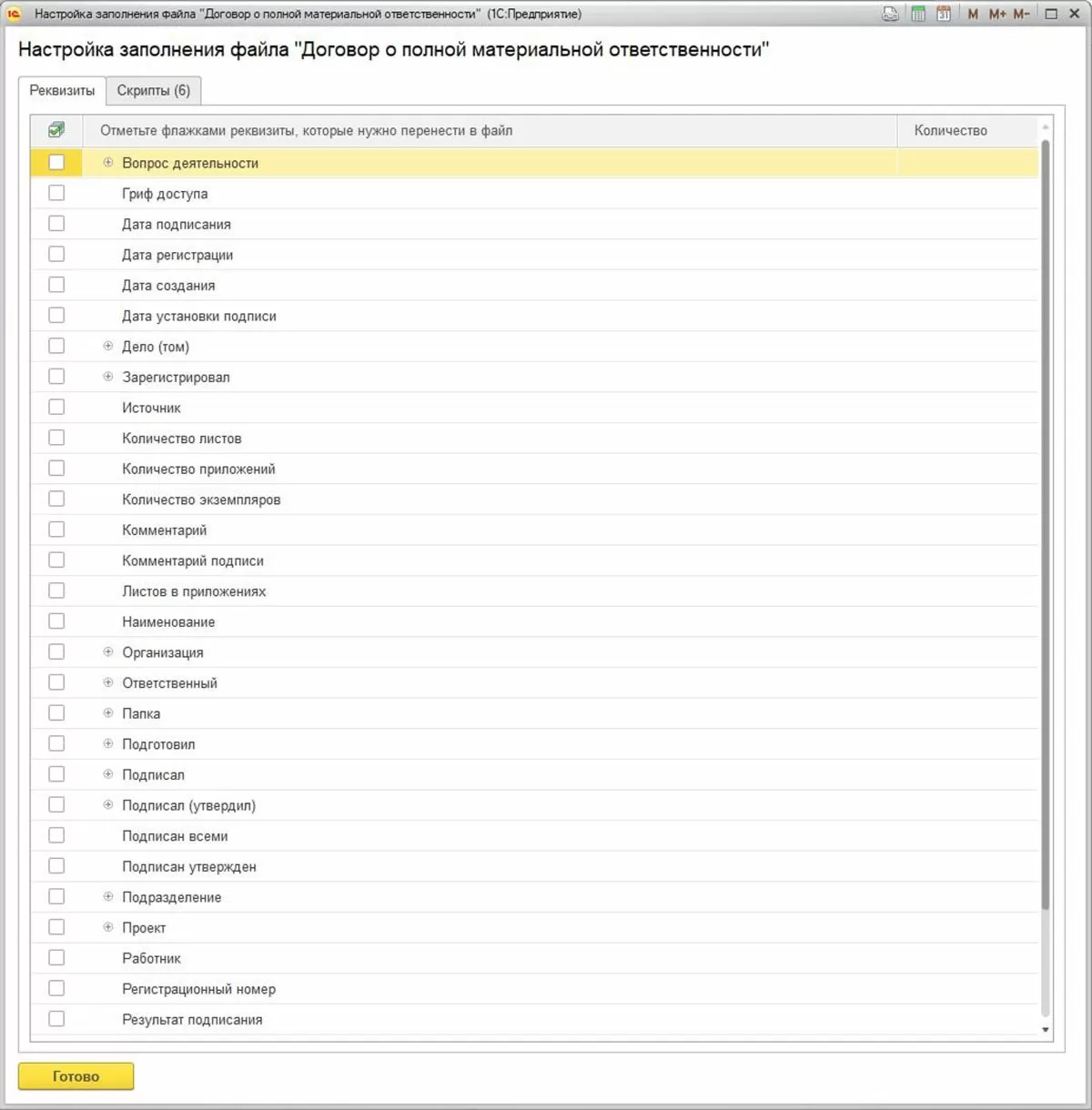Open the calculator icon in title bar
The width and height of the screenshot is (1092, 1110).
coord(918,14)
